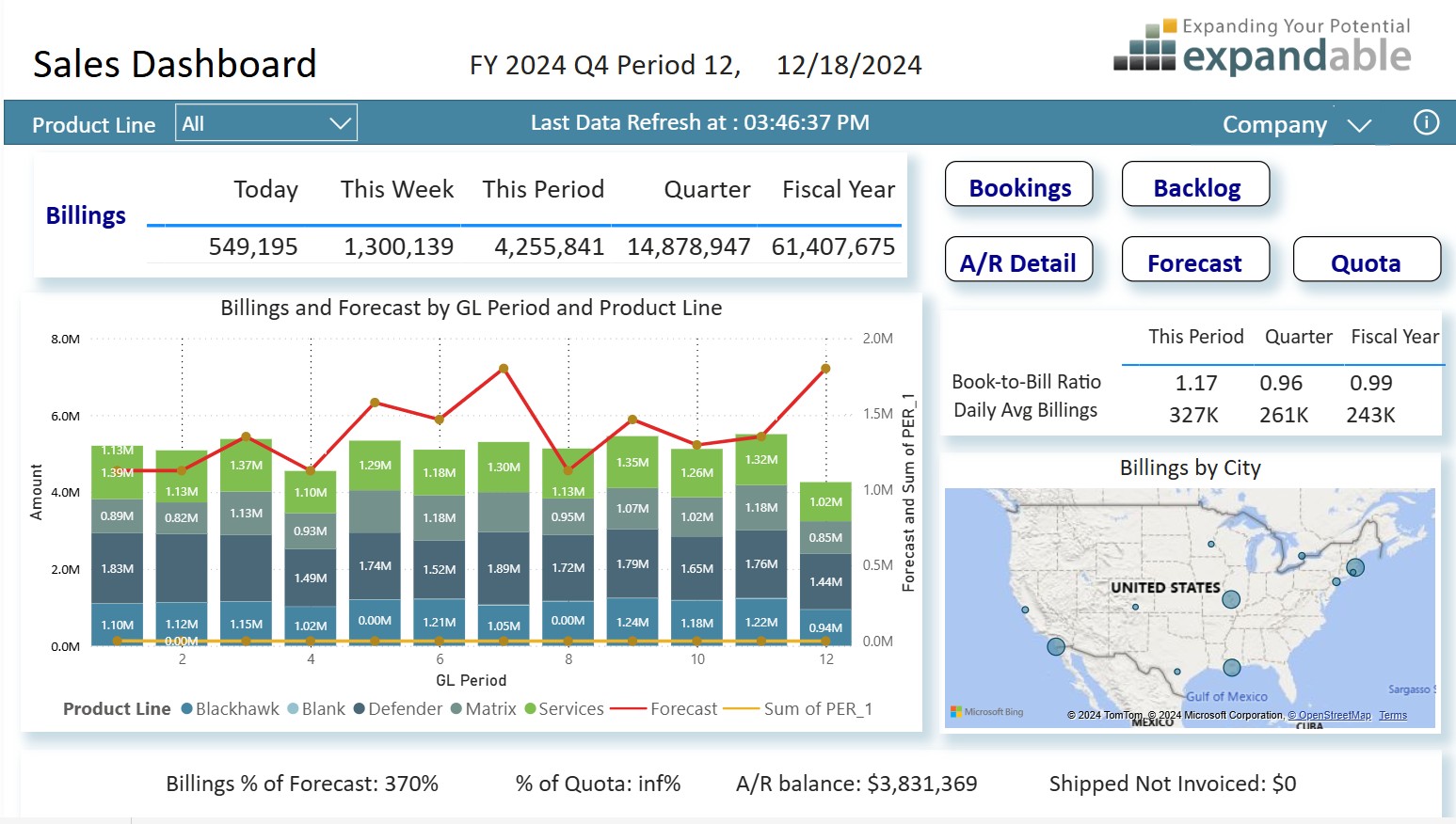Switch to the Backlog view
The height and width of the screenshot is (824, 1456).
point(1195,184)
